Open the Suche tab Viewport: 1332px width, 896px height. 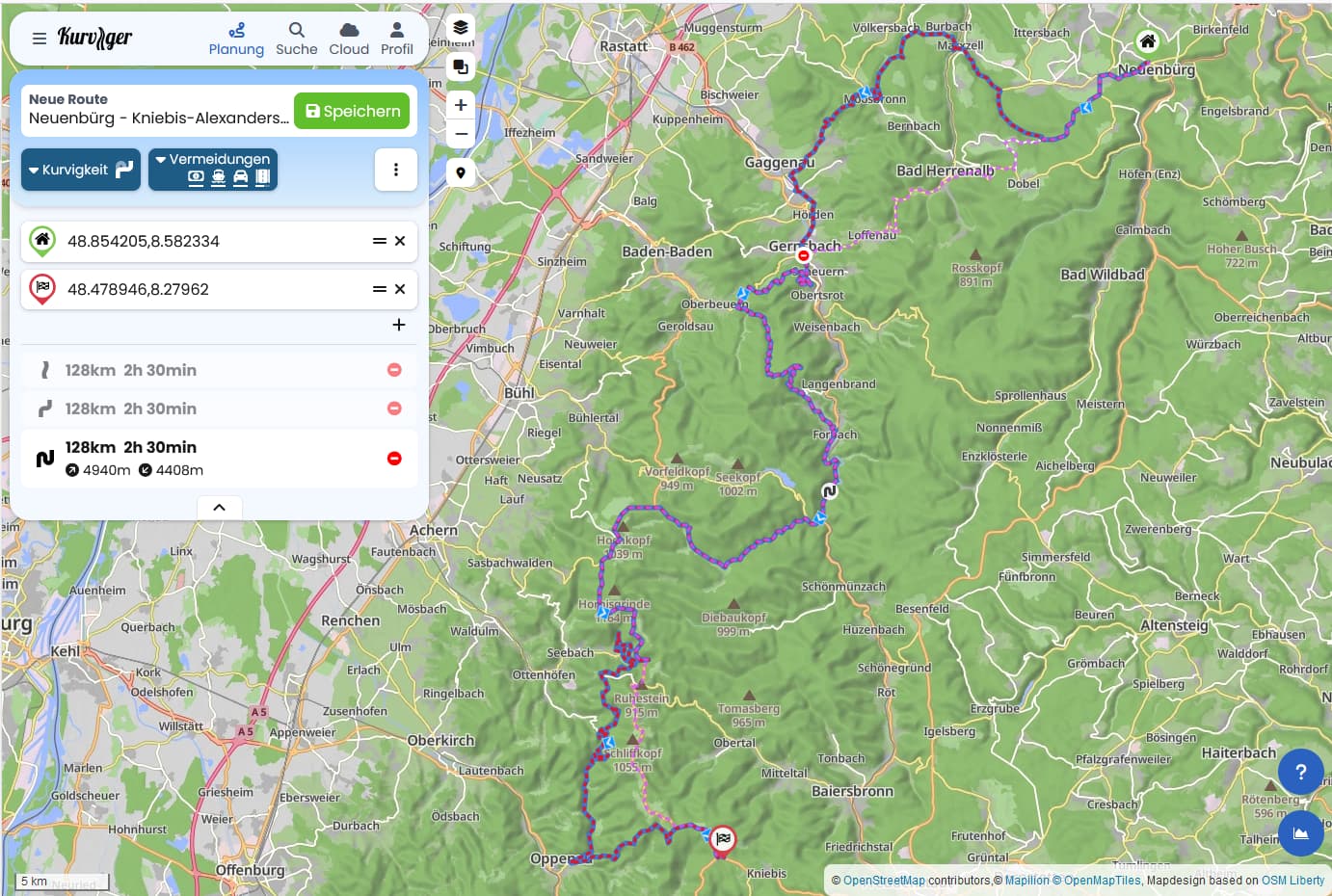(x=297, y=40)
